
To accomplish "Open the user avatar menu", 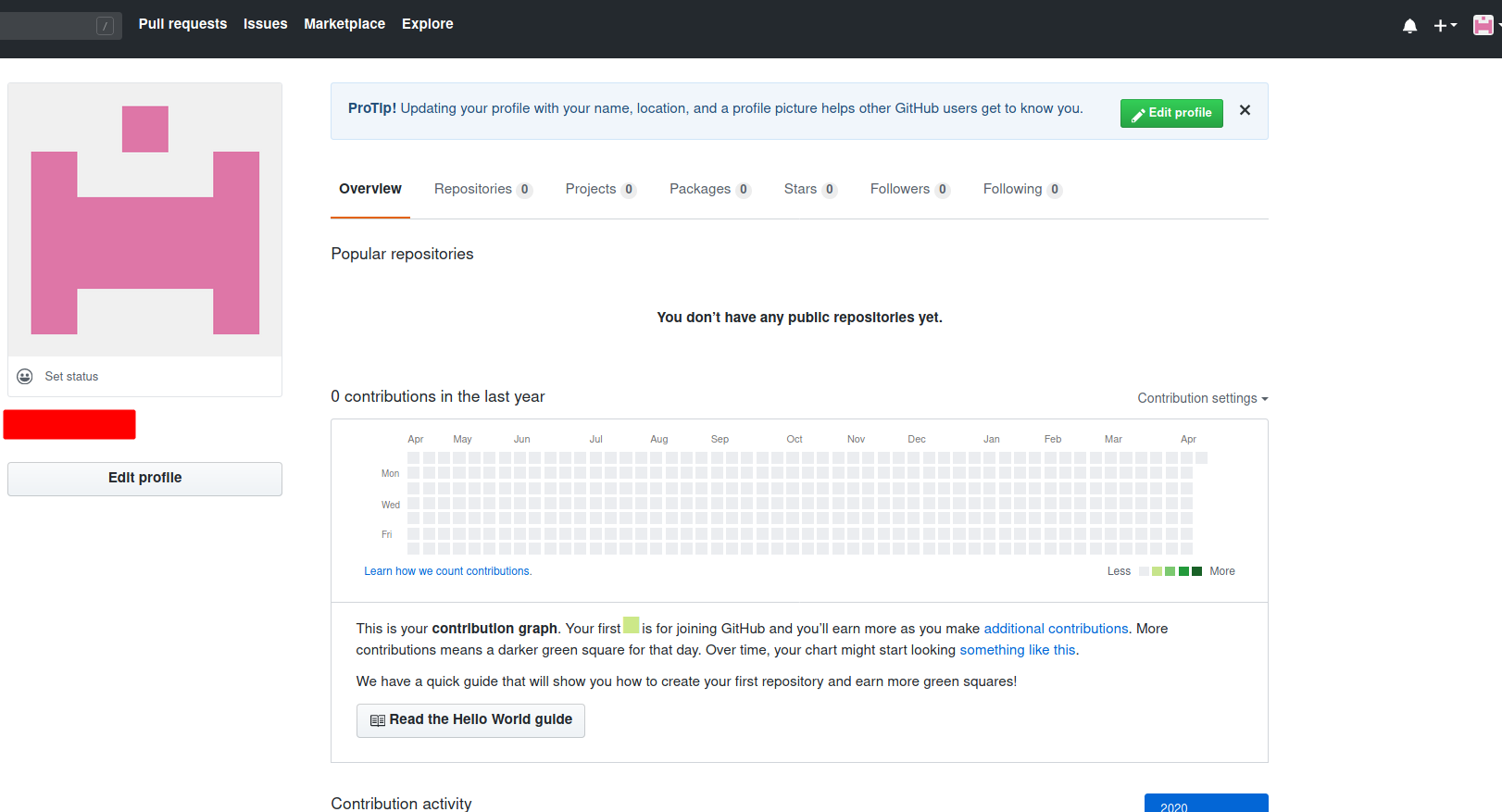I will click(x=1484, y=25).
